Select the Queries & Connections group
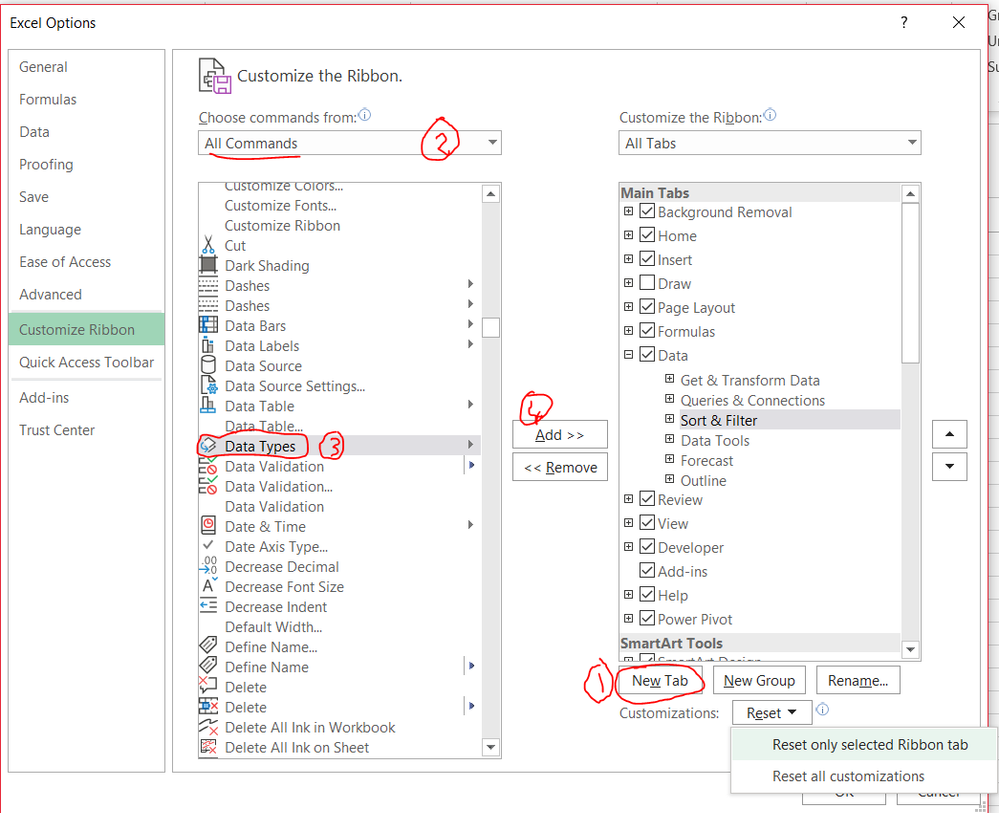Image resolution: width=999 pixels, height=813 pixels. tap(752, 400)
